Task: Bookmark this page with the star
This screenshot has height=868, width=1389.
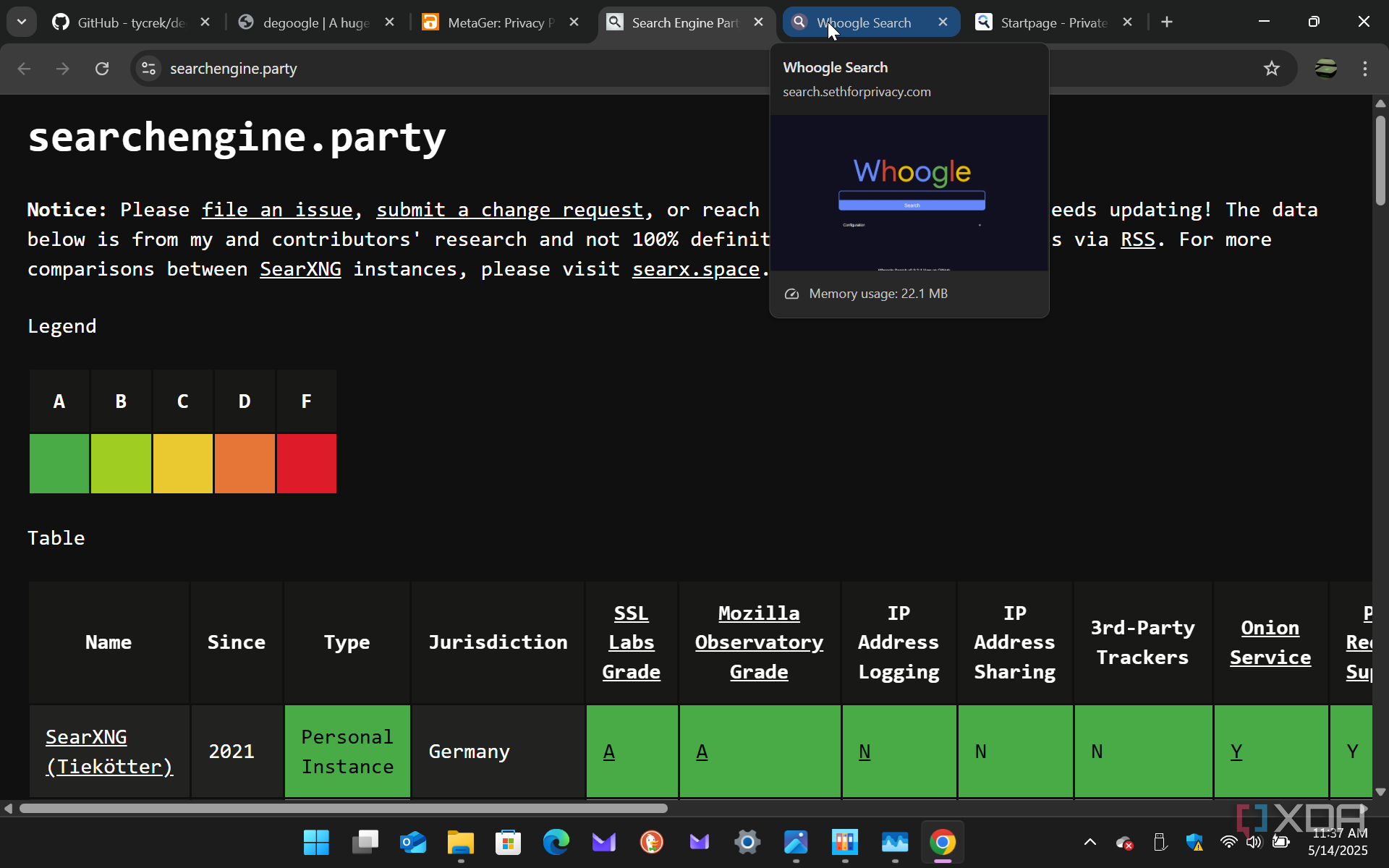Action: pos(1272,69)
